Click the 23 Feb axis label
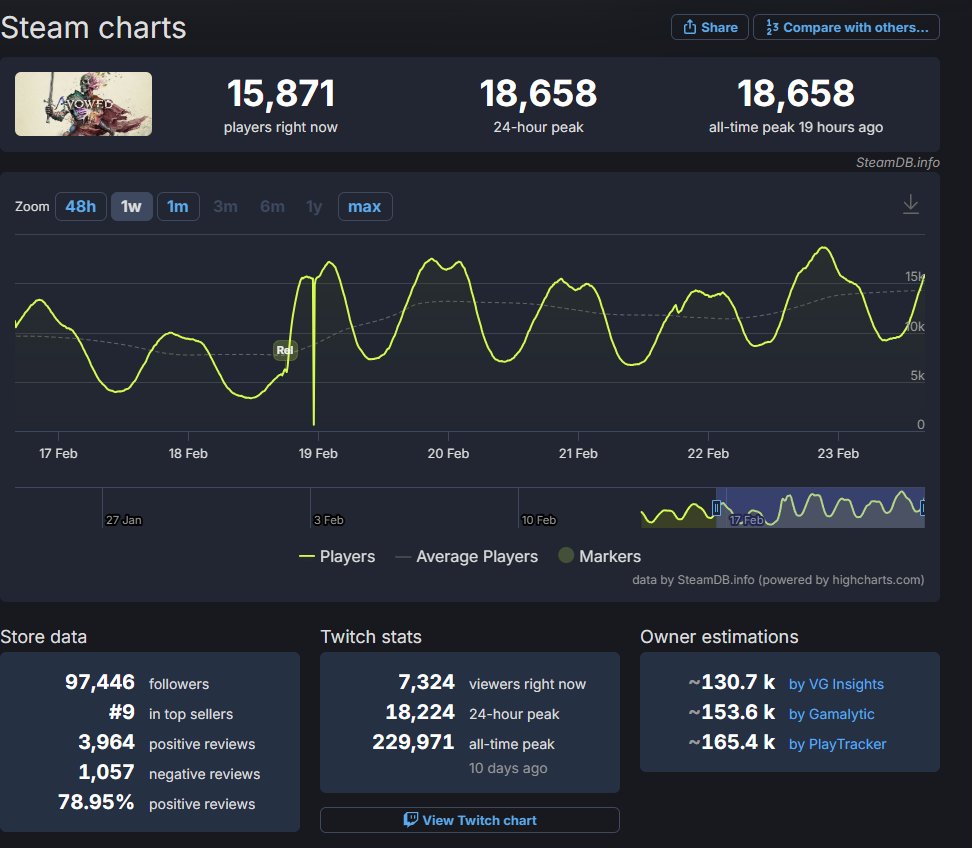Viewport: 972px width, 848px height. tap(838, 453)
